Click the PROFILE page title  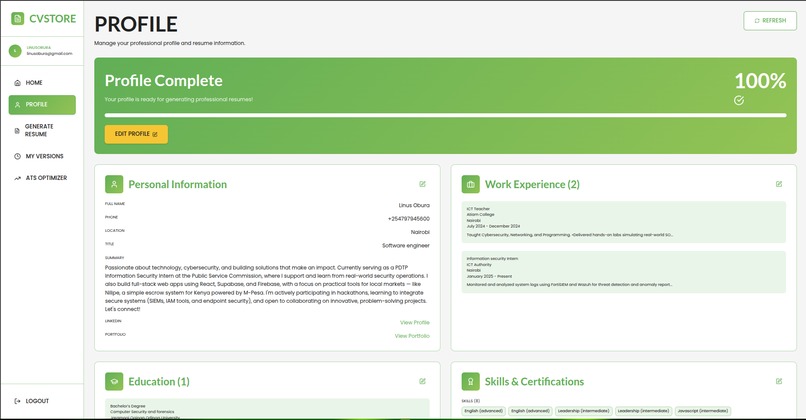(136, 24)
